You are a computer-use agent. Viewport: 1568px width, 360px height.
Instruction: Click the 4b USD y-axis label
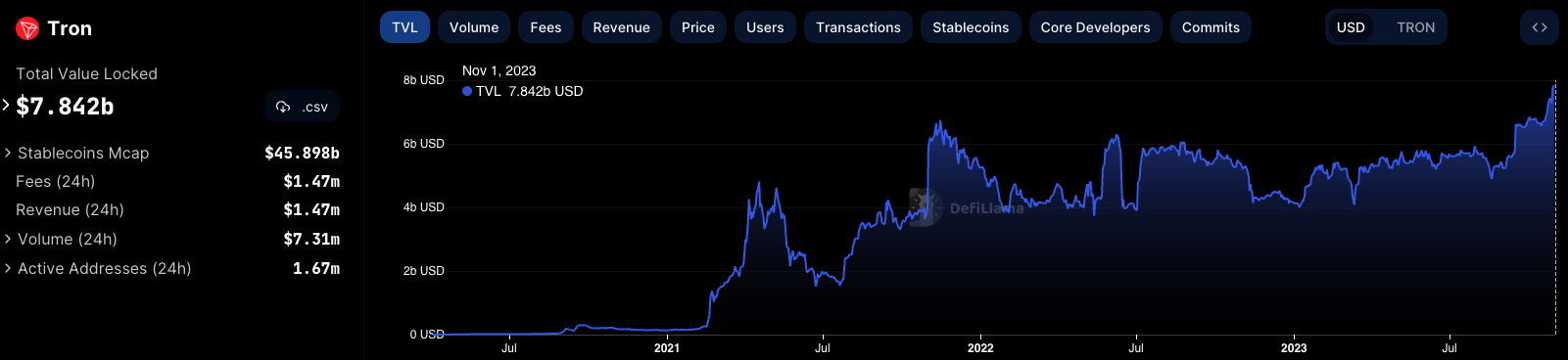(x=424, y=207)
